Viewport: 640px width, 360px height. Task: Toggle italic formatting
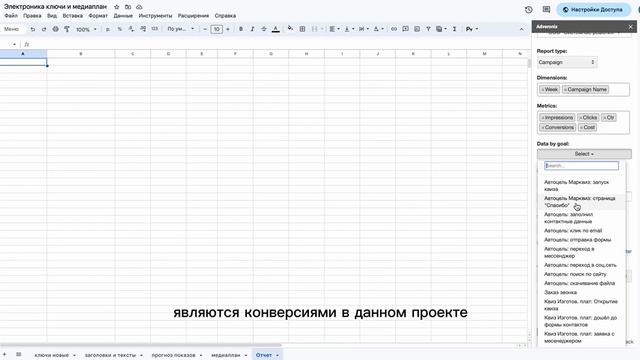[252, 29]
